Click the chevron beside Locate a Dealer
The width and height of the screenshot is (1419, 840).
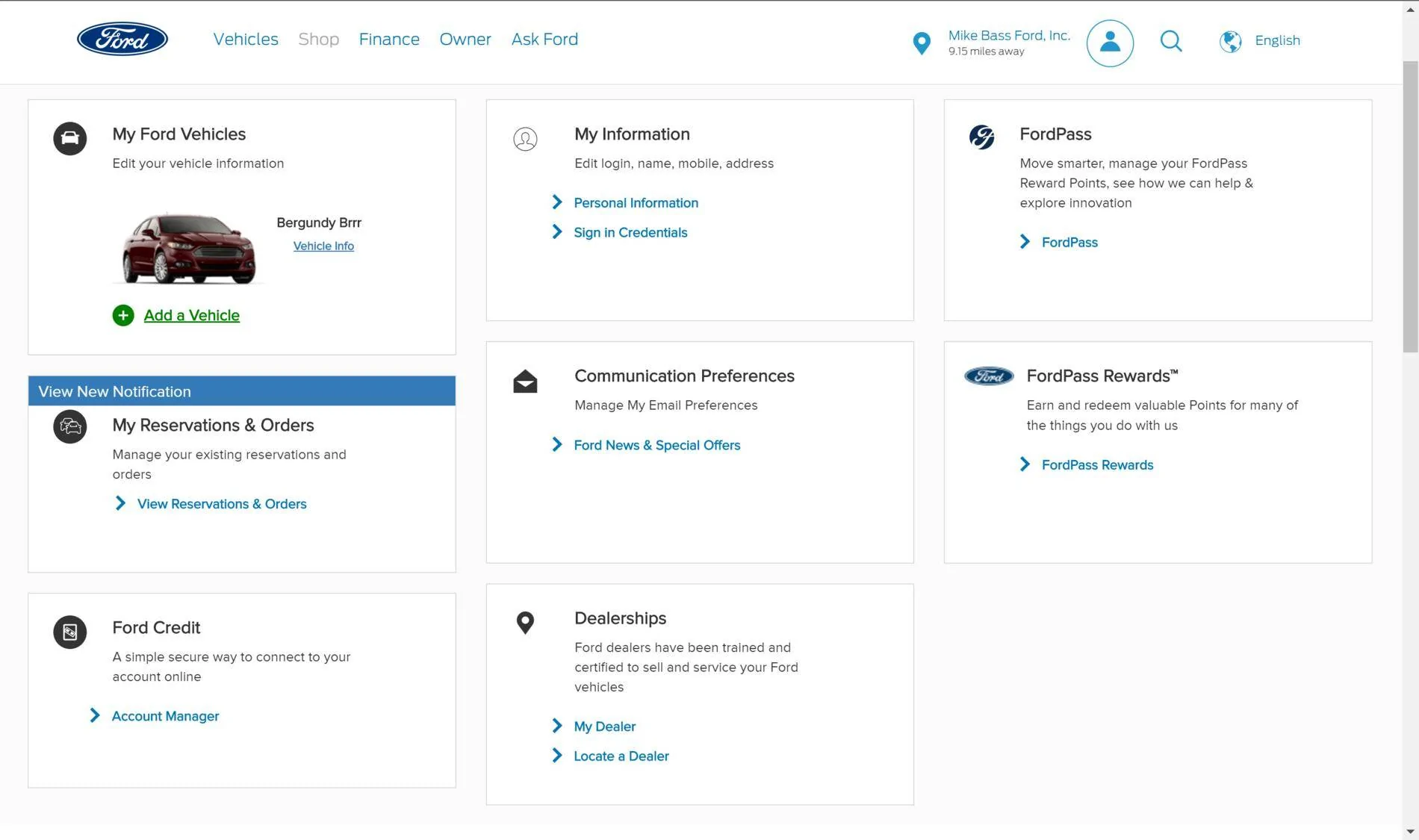pyautogui.click(x=557, y=756)
